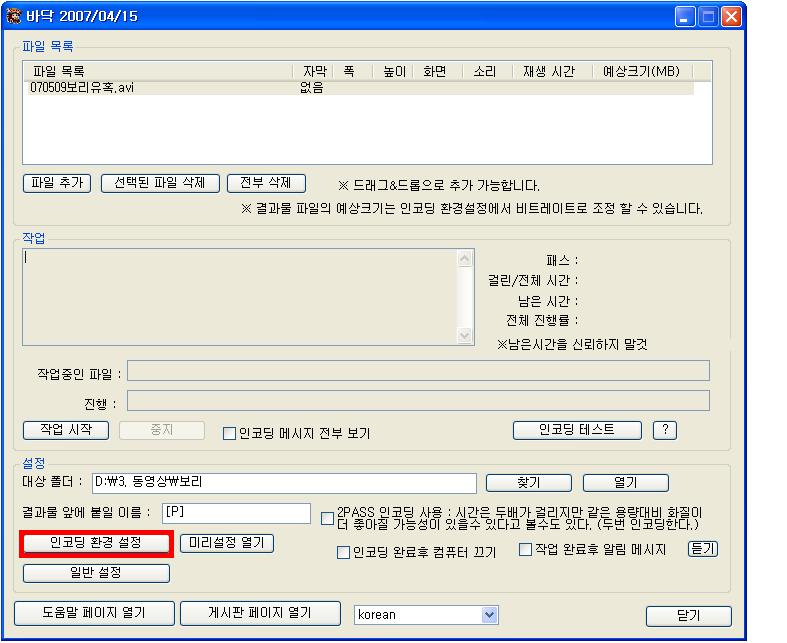Click 닫기 button to close
The image size is (787, 643).
[689, 616]
